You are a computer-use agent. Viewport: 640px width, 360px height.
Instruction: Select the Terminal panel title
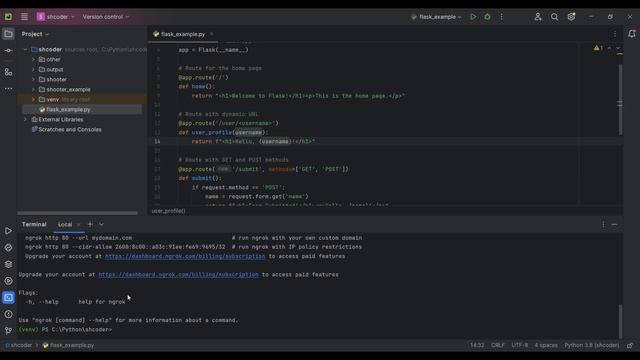click(x=34, y=224)
